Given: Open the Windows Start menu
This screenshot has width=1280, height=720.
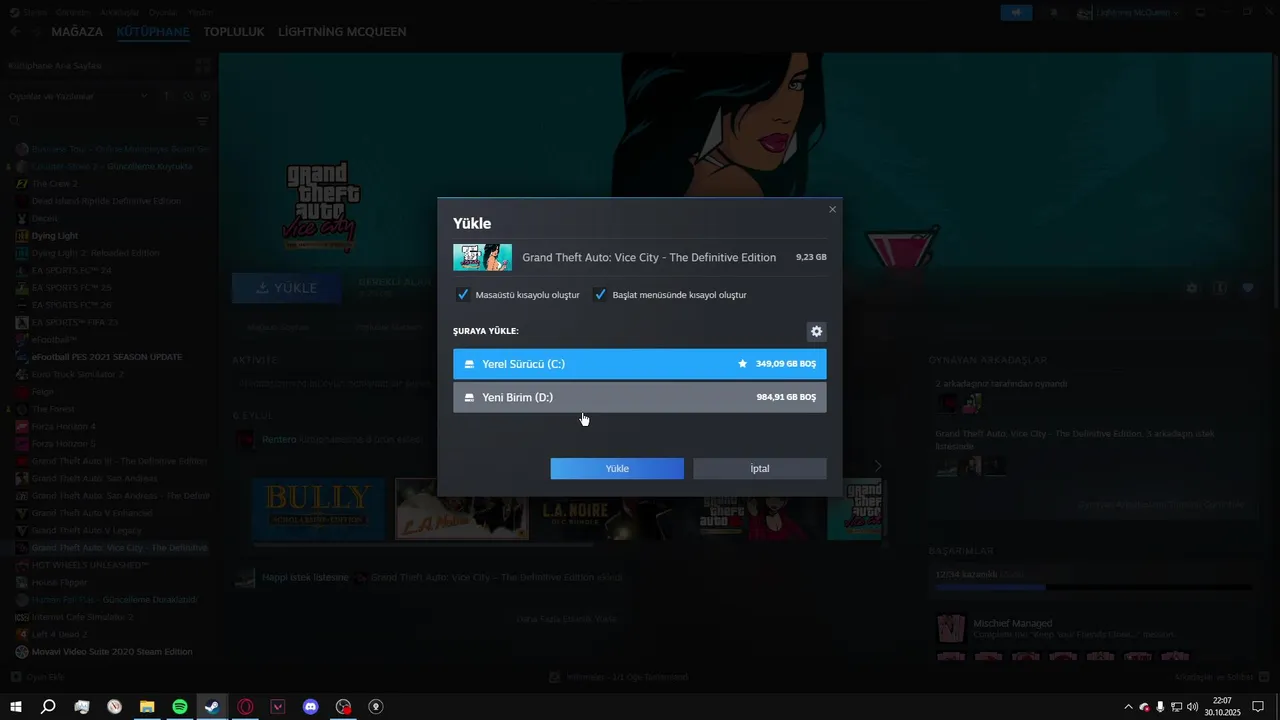Looking at the screenshot, I should point(15,707).
